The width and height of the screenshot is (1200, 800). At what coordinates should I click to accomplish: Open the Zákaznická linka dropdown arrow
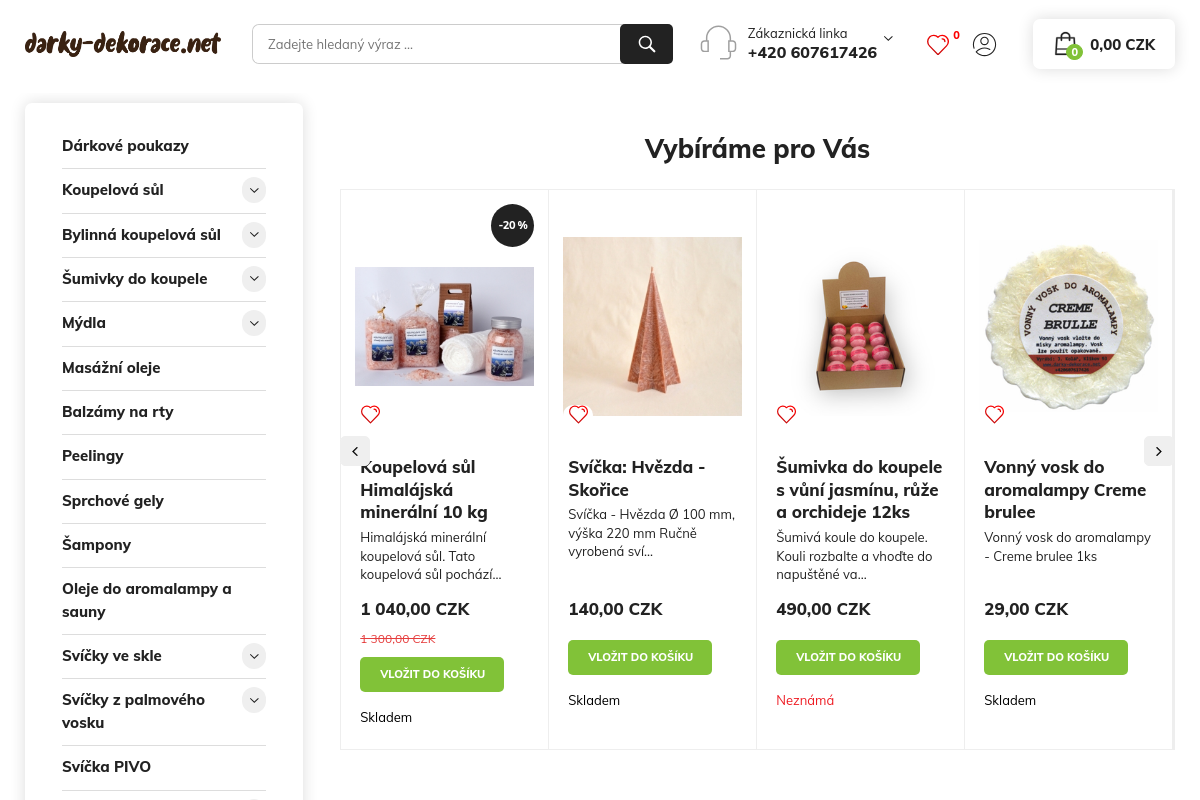tap(888, 38)
